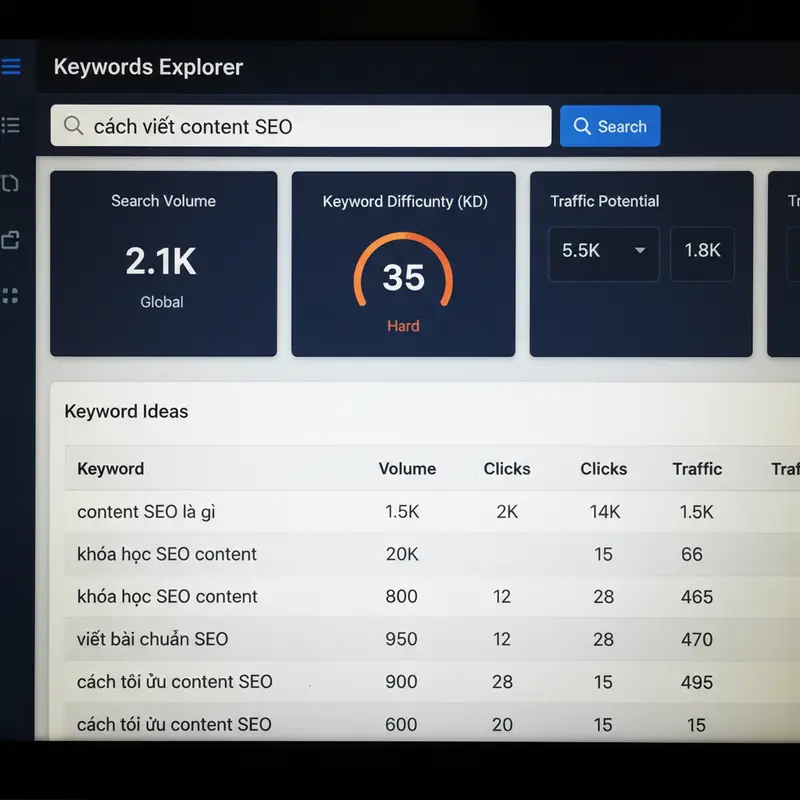Click the pages/copy icon in the sidebar
The height and width of the screenshot is (800, 800).
coord(11,183)
